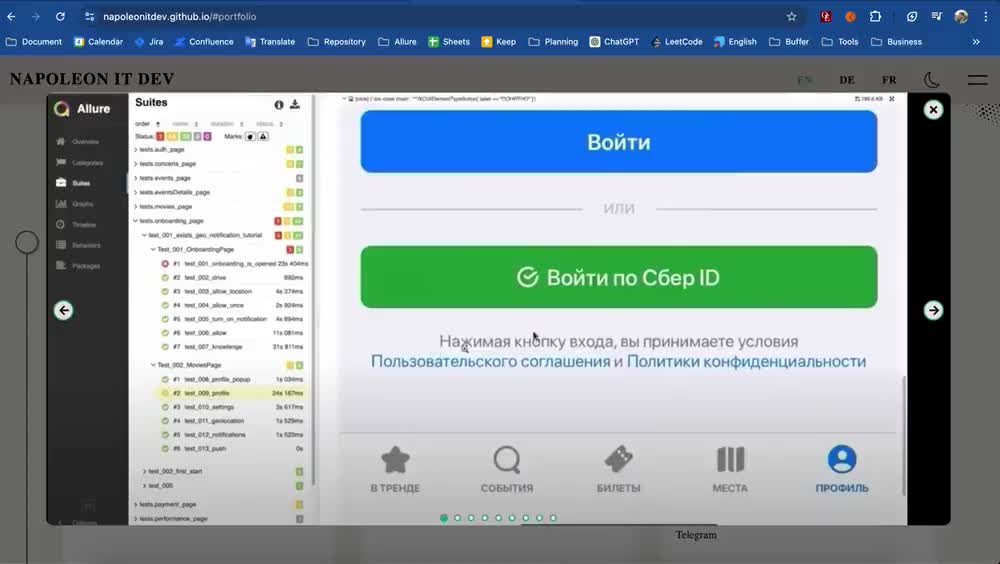
Task: Open Пользовательского соглашения link
Action: (x=490, y=362)
